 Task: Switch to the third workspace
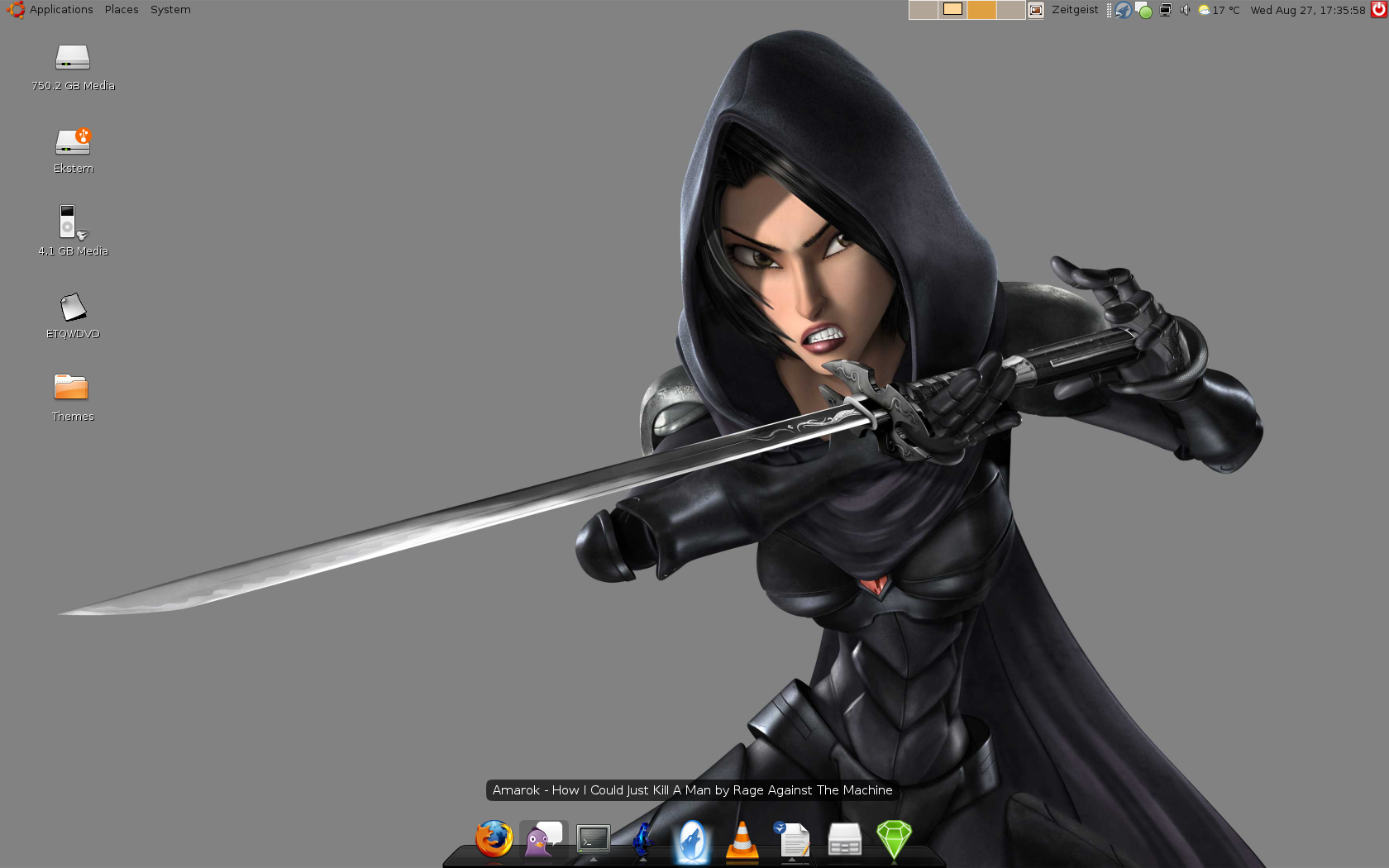tap(982, 10)
